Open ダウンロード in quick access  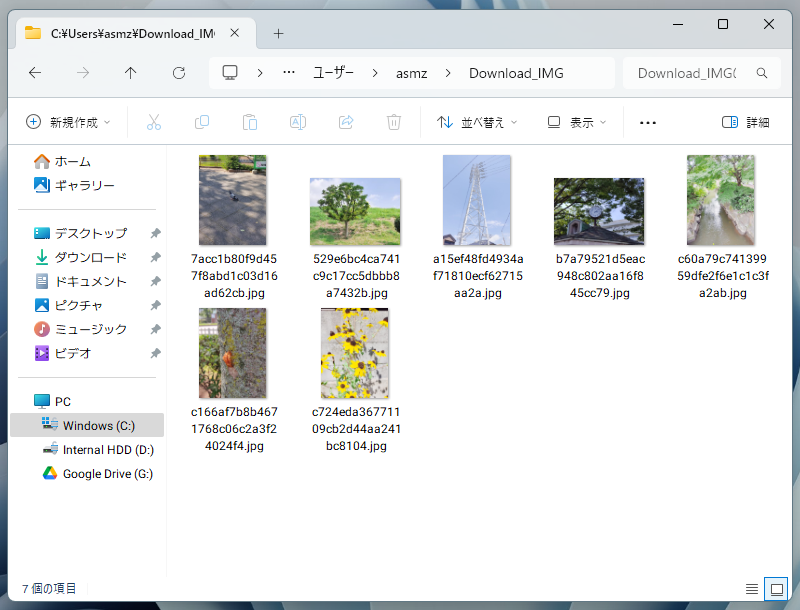click(x=90, y=257)
